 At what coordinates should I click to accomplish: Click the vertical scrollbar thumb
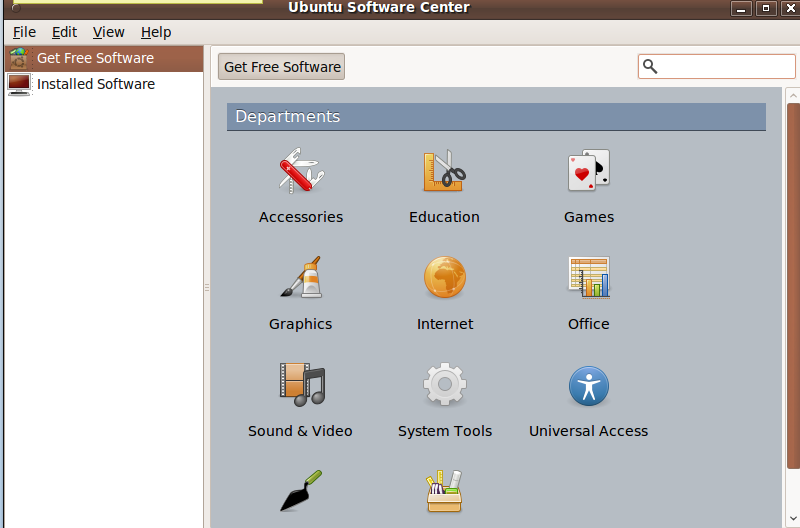(793, 286)
